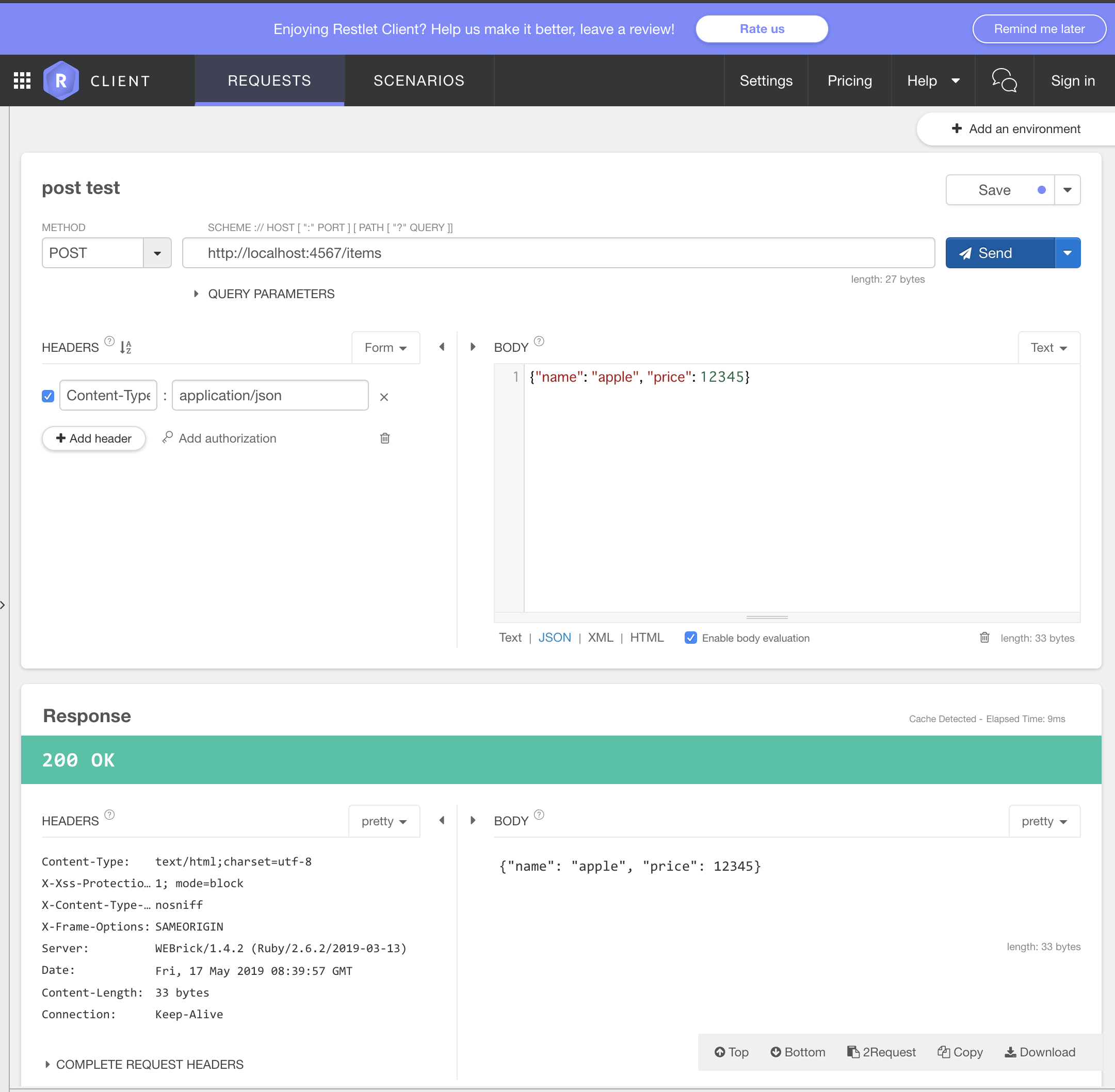Image resolution: width=1115 pixels, height=1092 pixels.
Task: Click the Add header button
Action: [x=93, y=438]
